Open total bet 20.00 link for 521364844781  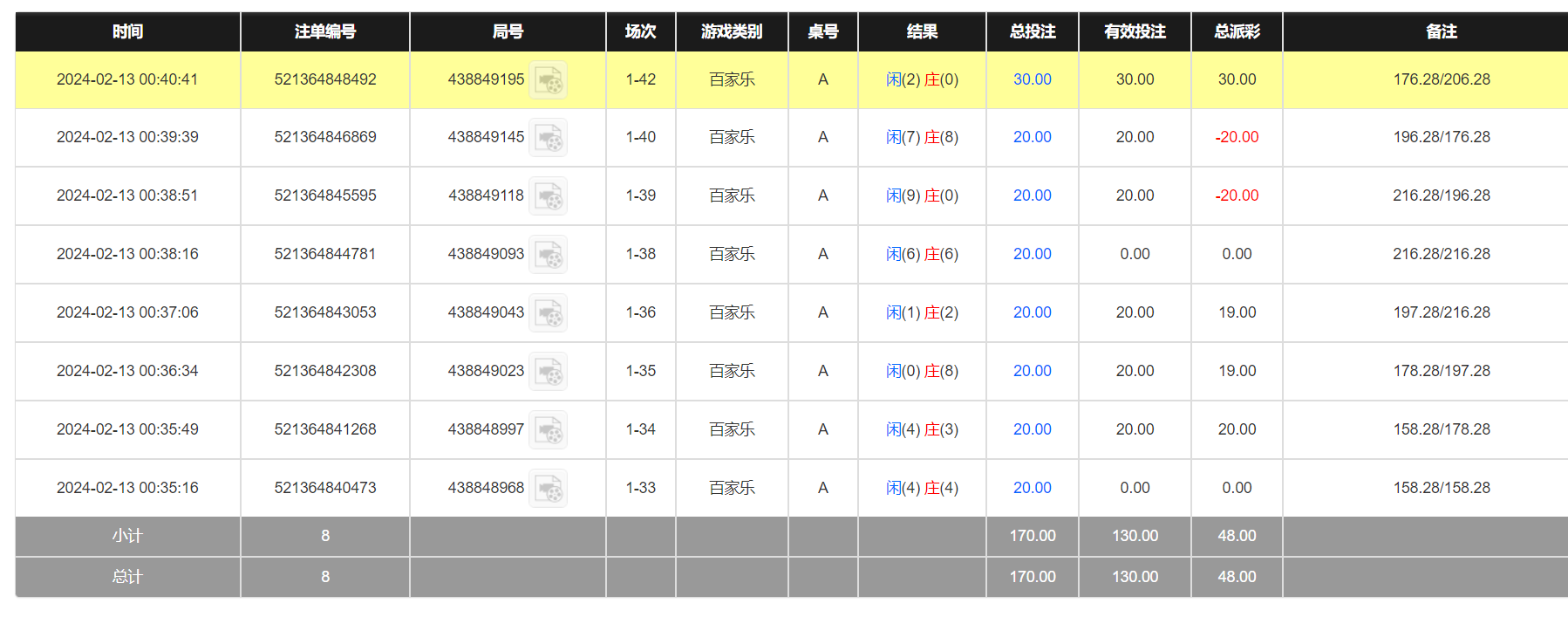coord(1032,254)
